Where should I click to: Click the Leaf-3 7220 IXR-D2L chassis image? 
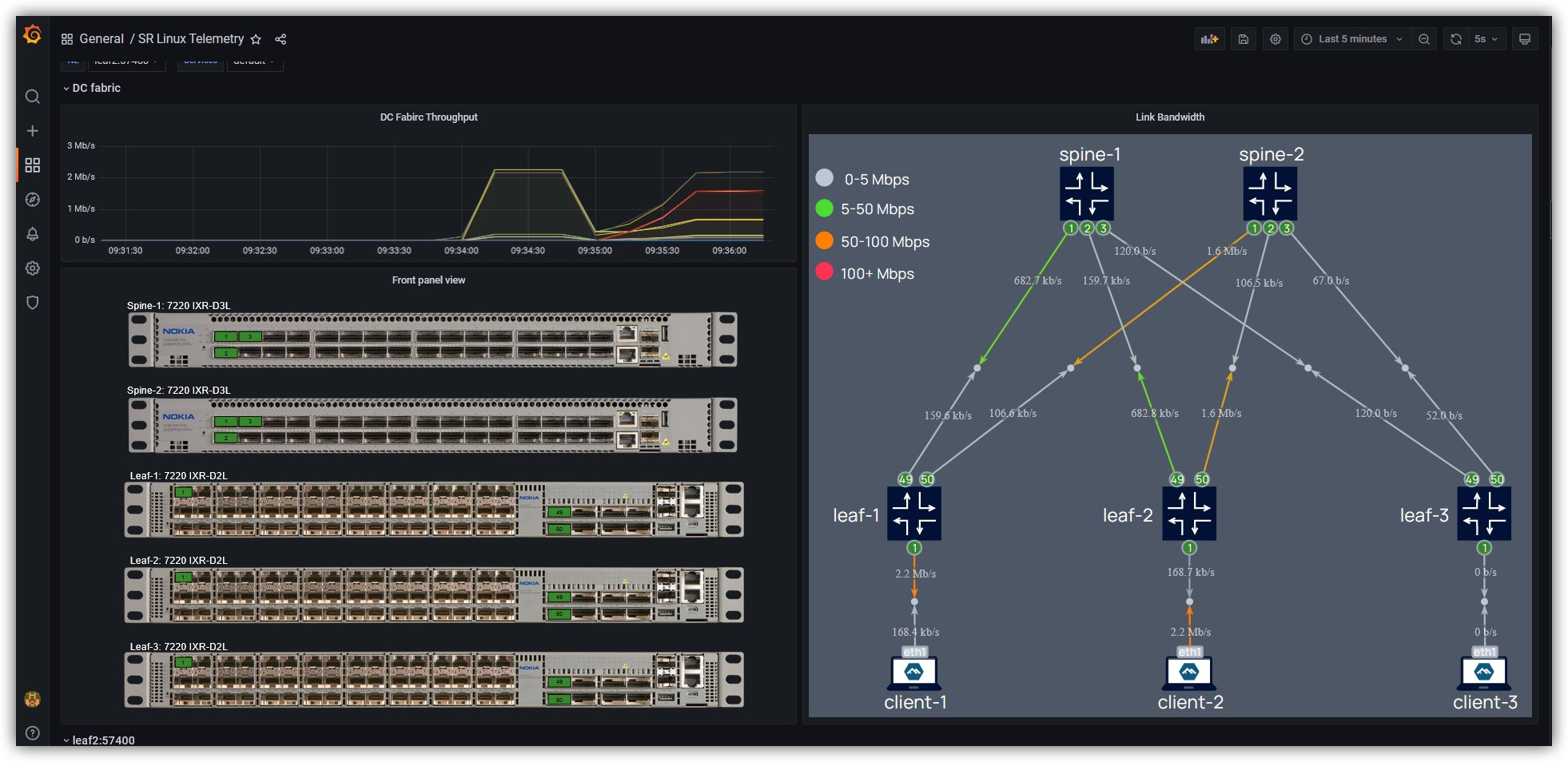434,681
